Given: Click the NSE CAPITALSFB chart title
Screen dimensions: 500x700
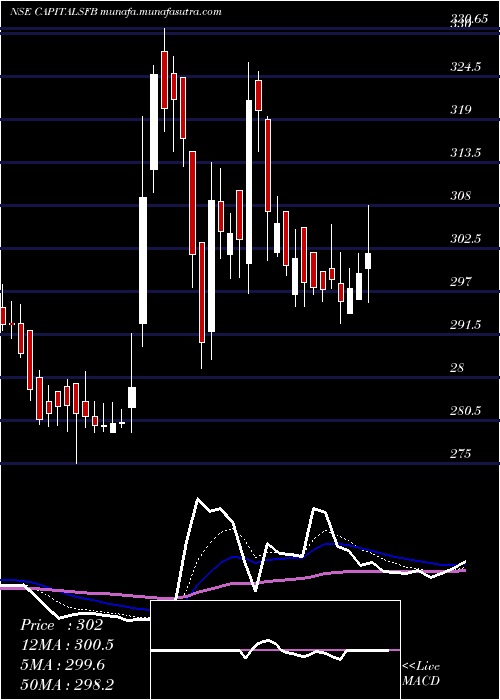Looking at the screenshot, I should coord(116,12).
